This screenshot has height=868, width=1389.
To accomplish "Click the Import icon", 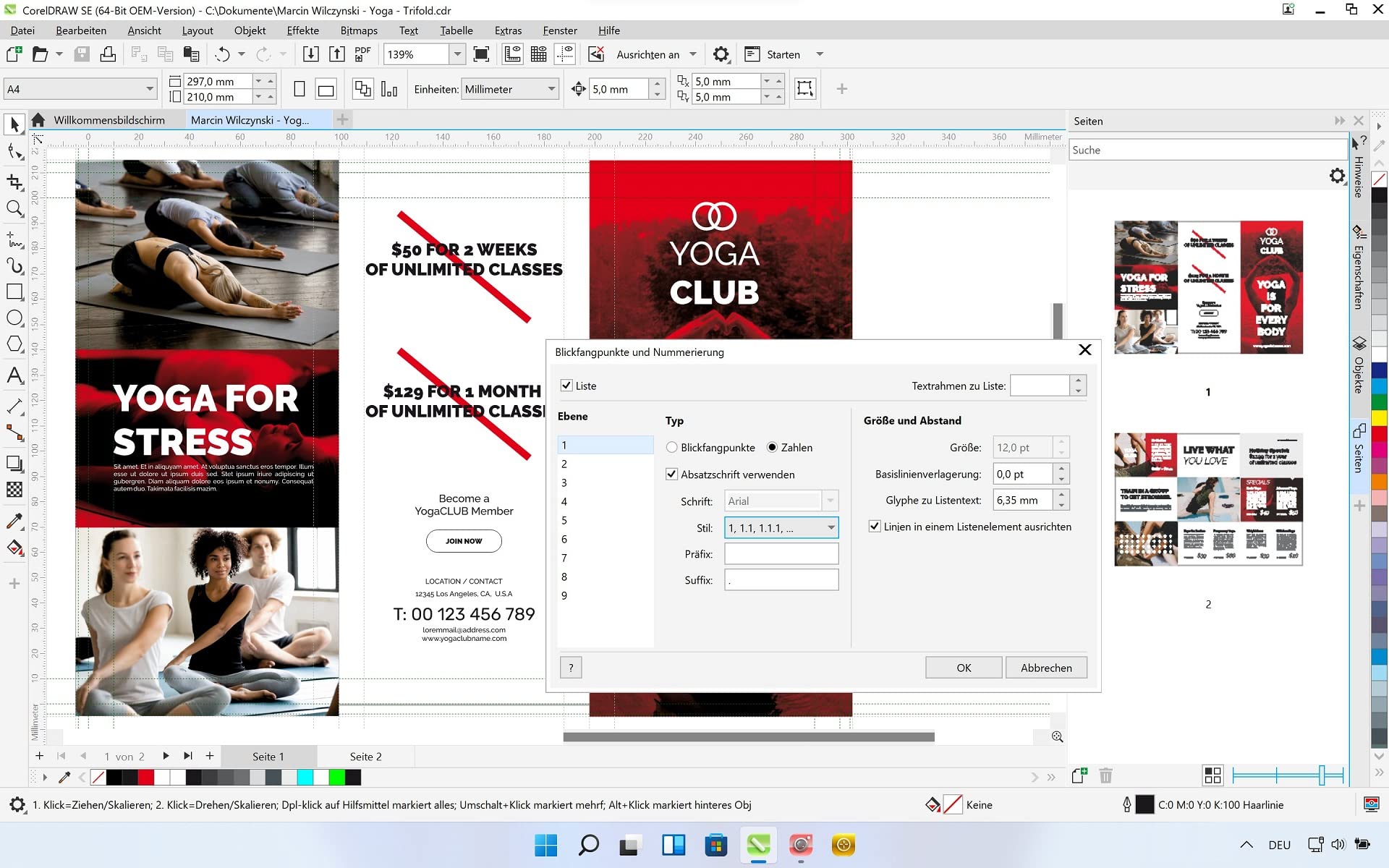I will [x=310, y=54].
